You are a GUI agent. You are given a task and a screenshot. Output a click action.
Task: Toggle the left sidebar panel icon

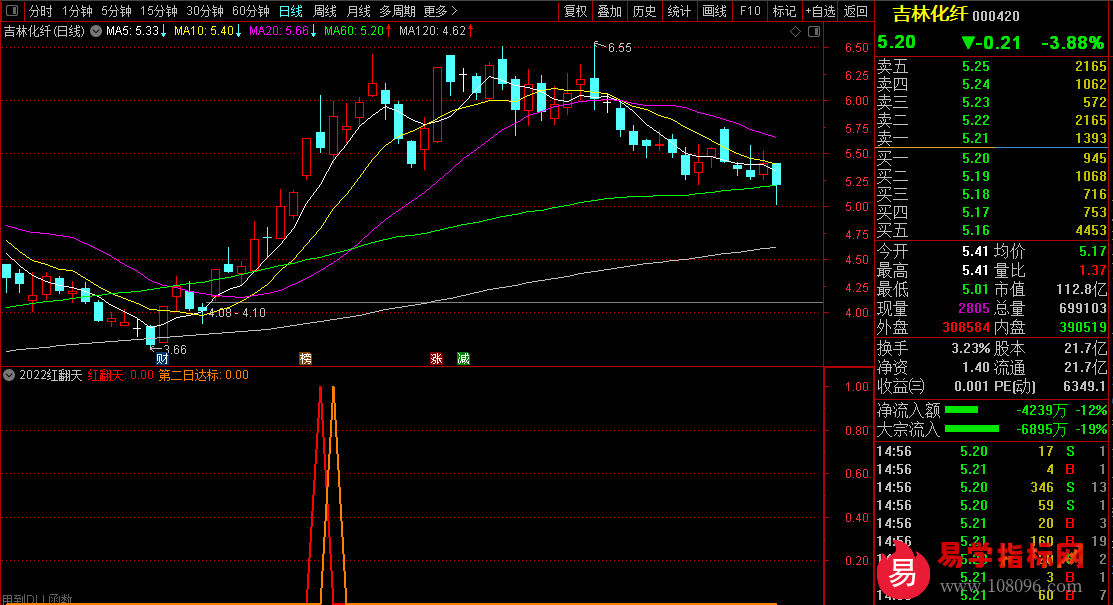point(11,11)
